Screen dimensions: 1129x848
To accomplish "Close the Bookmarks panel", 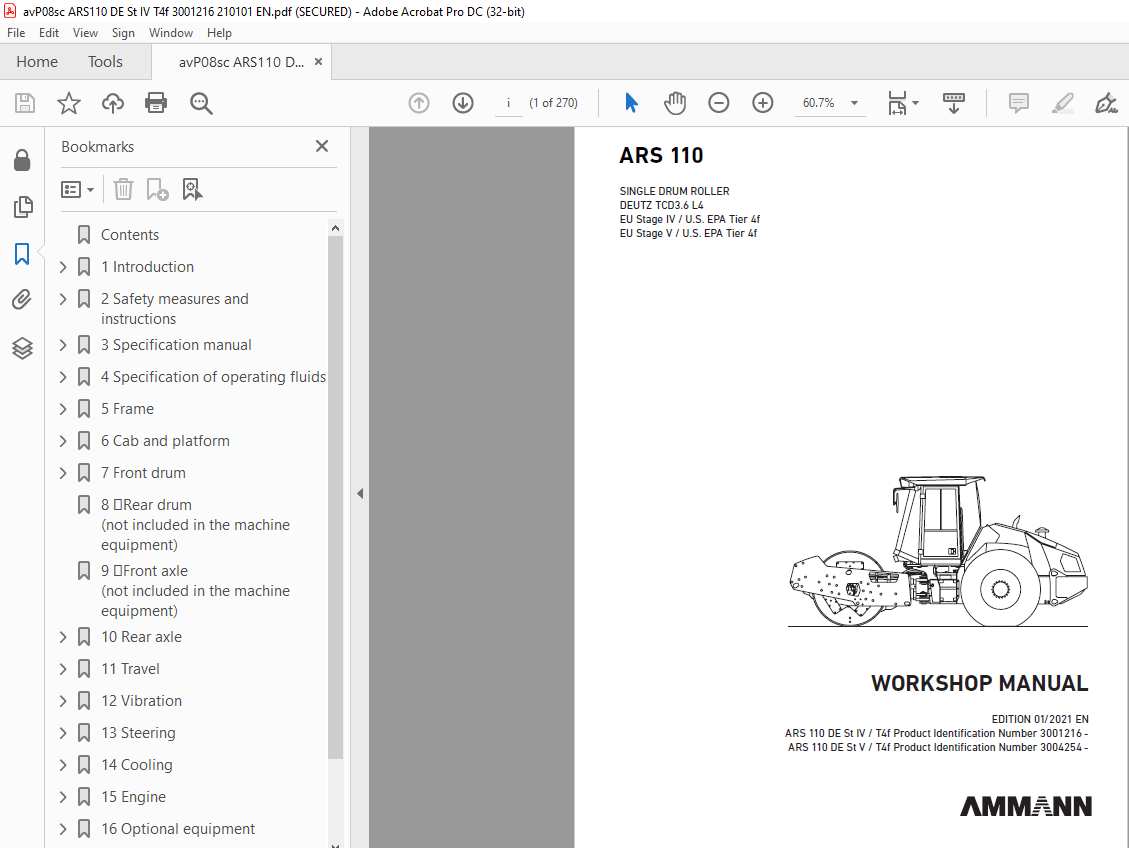I will point(322,146).
